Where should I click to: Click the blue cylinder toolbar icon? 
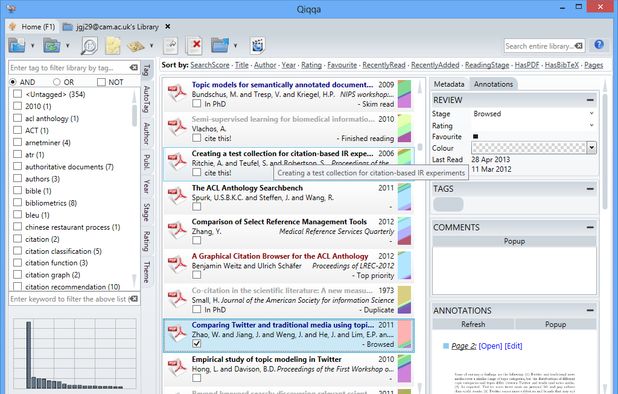click(257, 46)
